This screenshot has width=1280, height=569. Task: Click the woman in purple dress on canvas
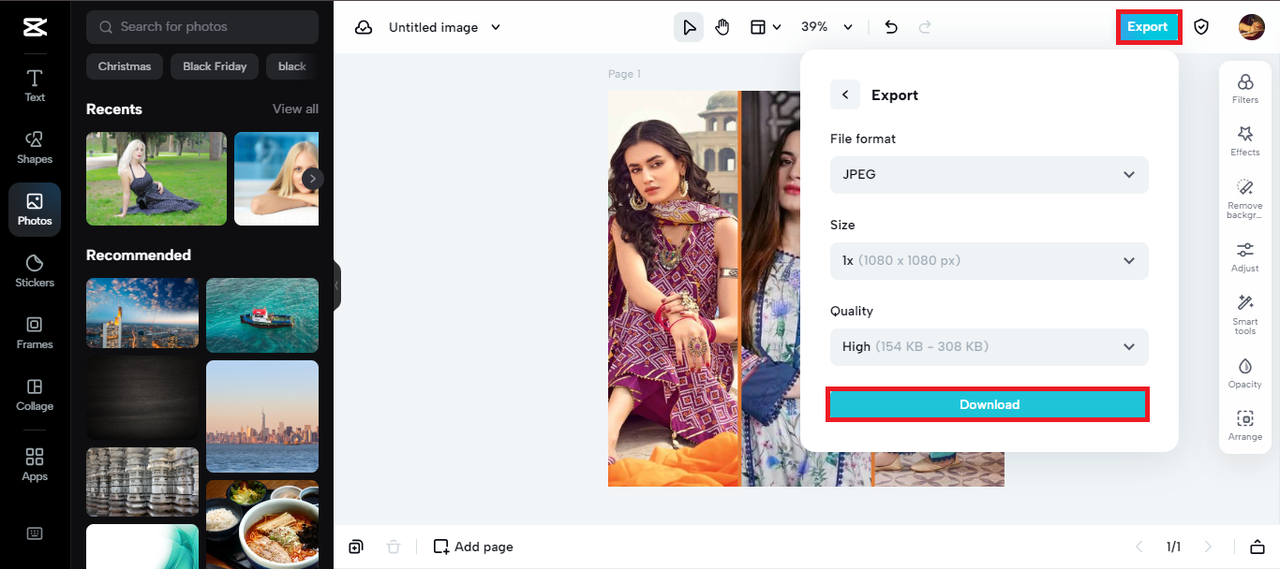click(672, 288)
